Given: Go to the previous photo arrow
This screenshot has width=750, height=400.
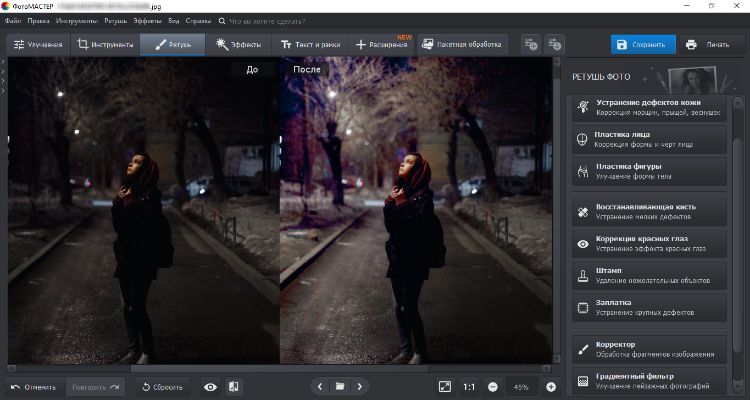Looking at the screenshot, I should click(320, 386).
